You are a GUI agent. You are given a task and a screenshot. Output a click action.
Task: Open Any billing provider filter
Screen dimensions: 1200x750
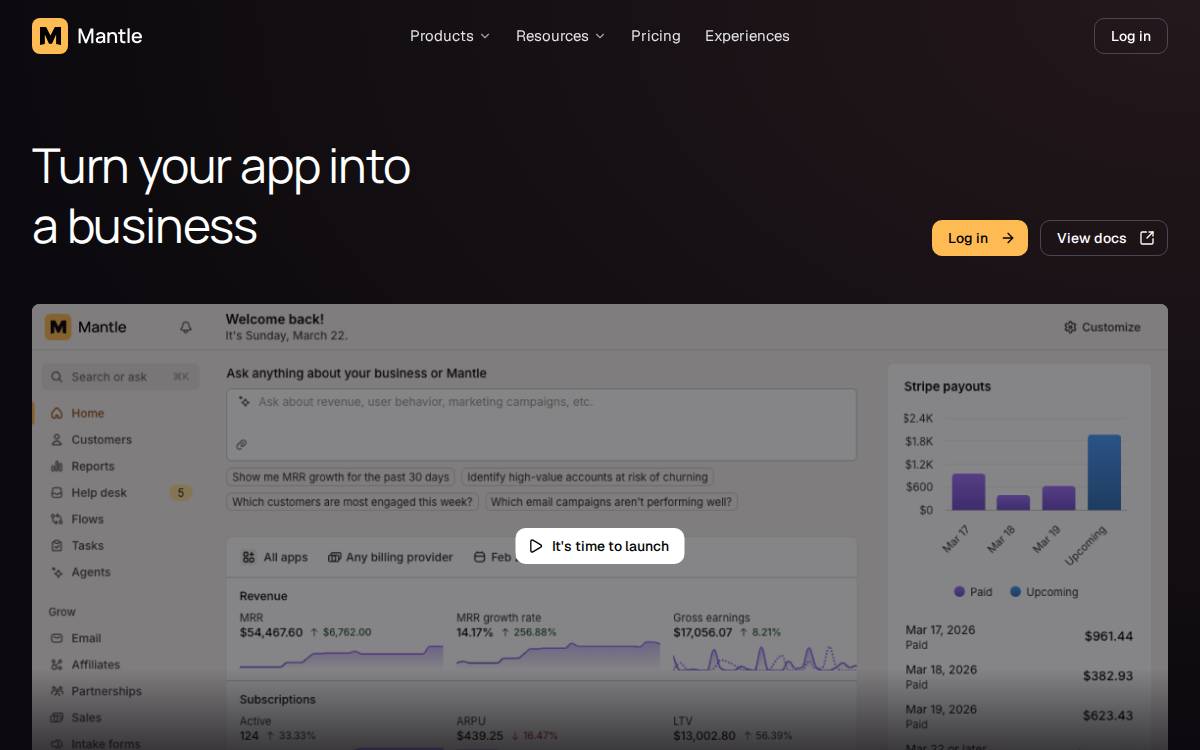point(391,557)
